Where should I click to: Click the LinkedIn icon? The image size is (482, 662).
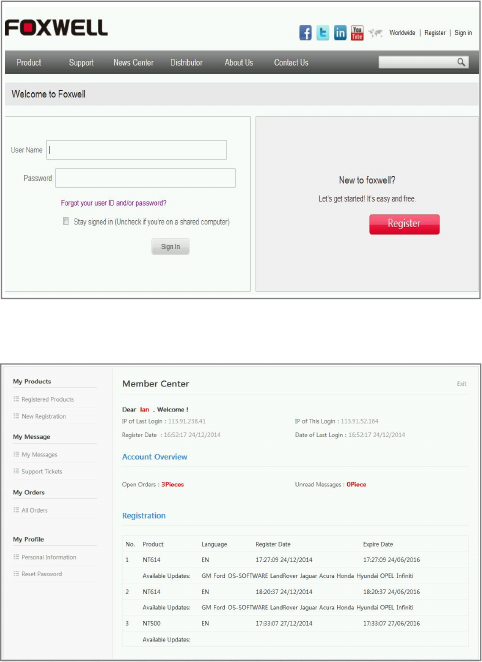[x=340, y=33]
